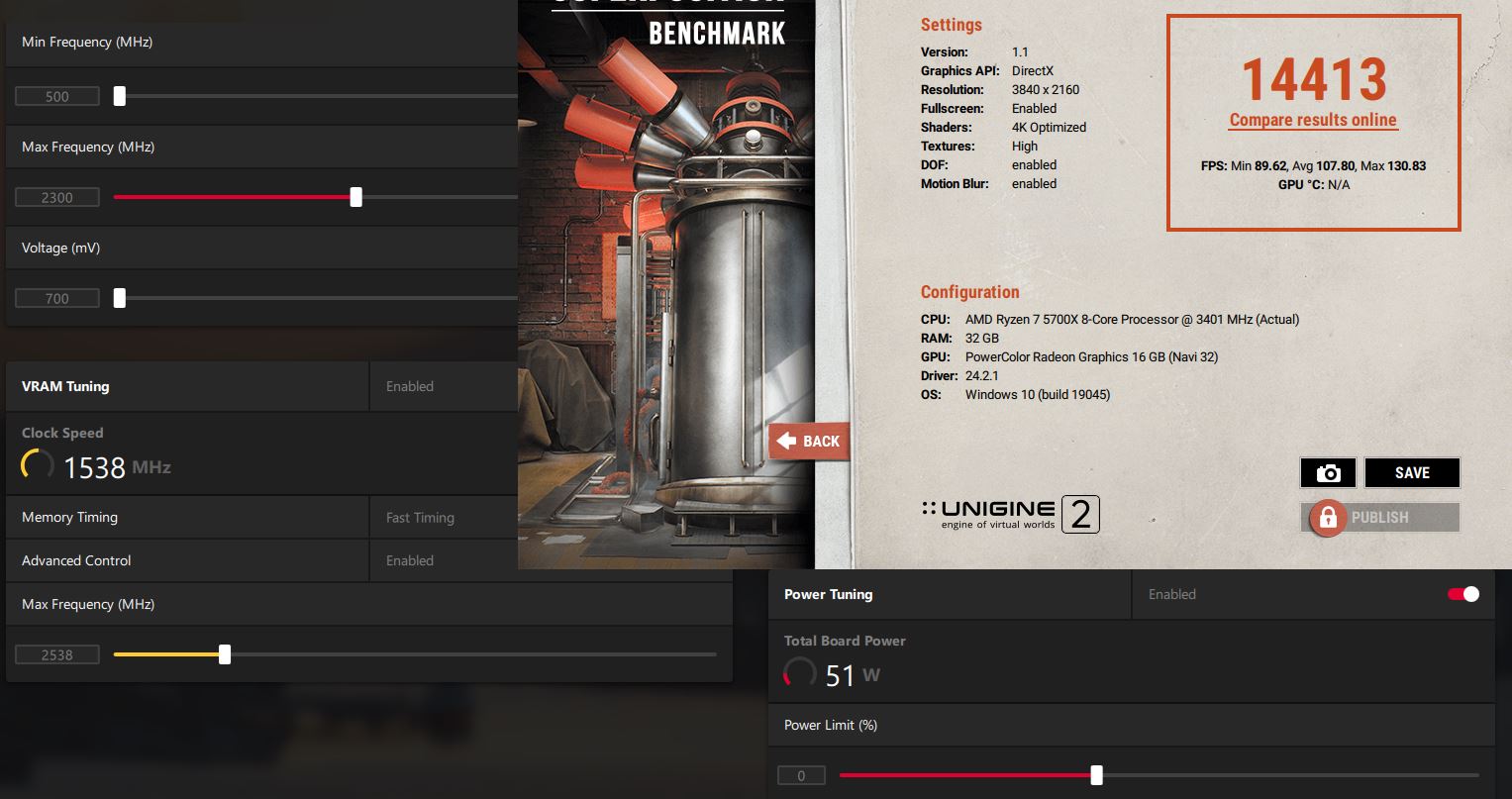Click the VRAM Max Frequency field 2538
Screen dimensions: 1512x799
(57, 654)
